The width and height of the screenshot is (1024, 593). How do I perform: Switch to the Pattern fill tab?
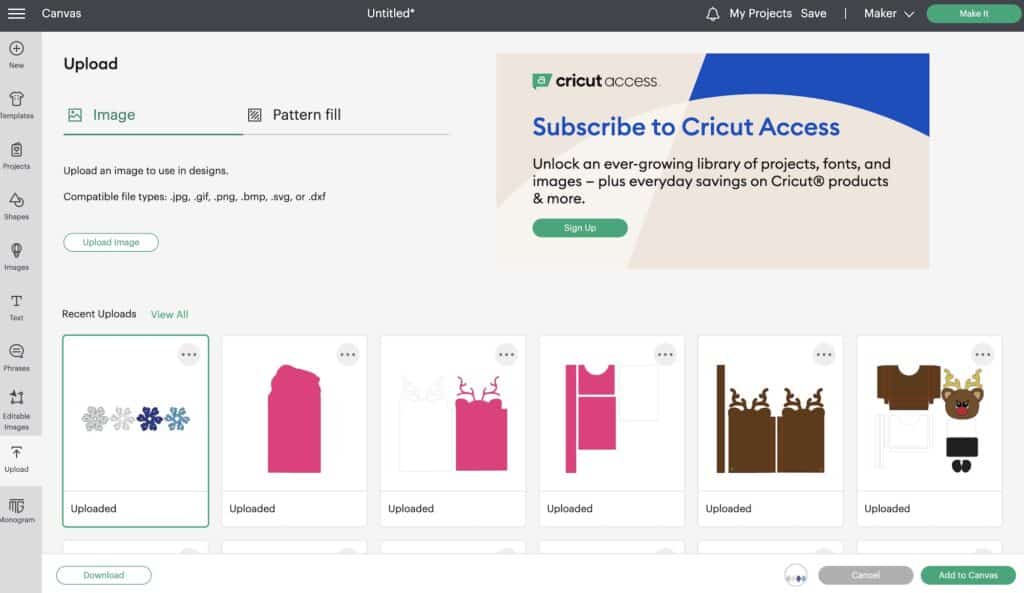[x=295, y=115]
